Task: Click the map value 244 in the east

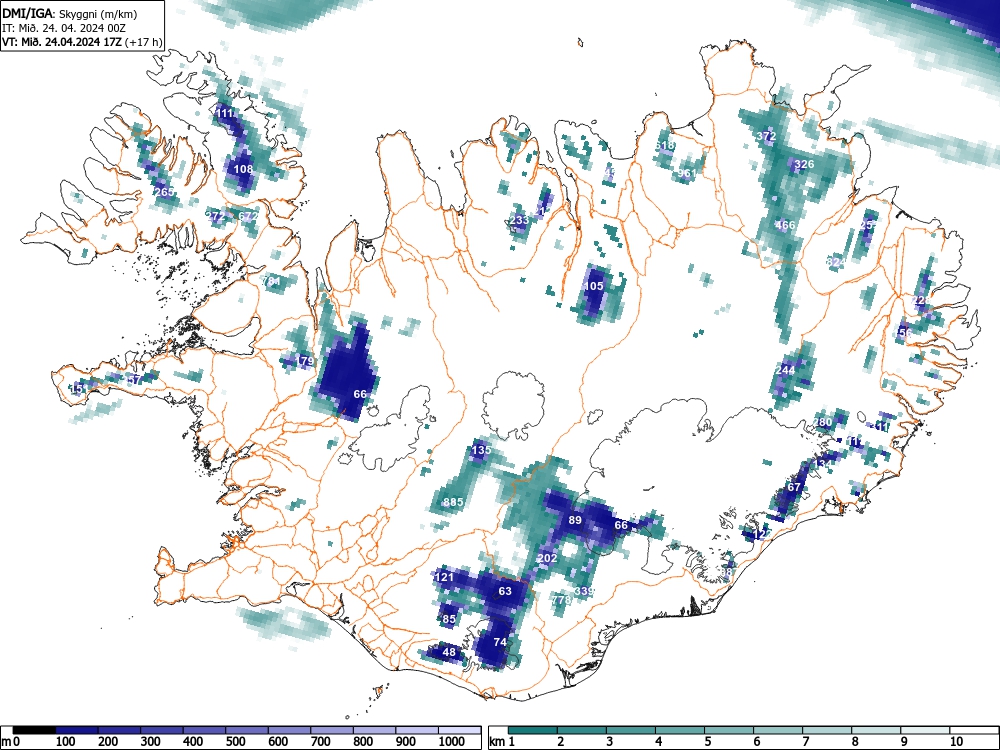Action: tap(786, 371)
